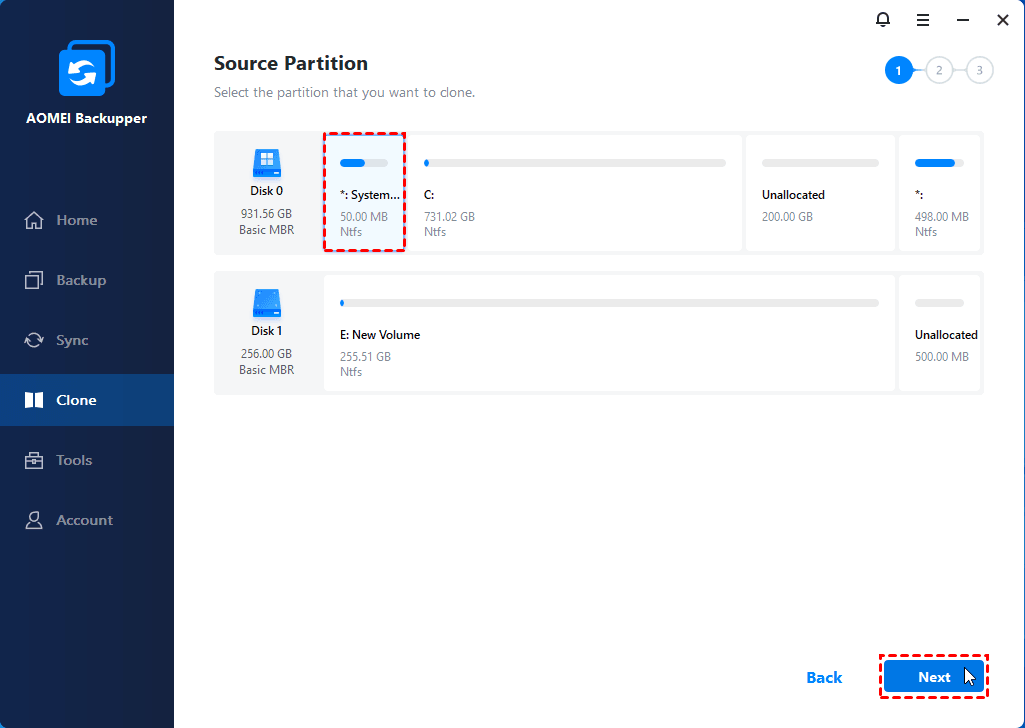Click the Account person icon in sidebar
Image resolution: width=1025 pixels, height=728 pixels.
pos(34,520)
